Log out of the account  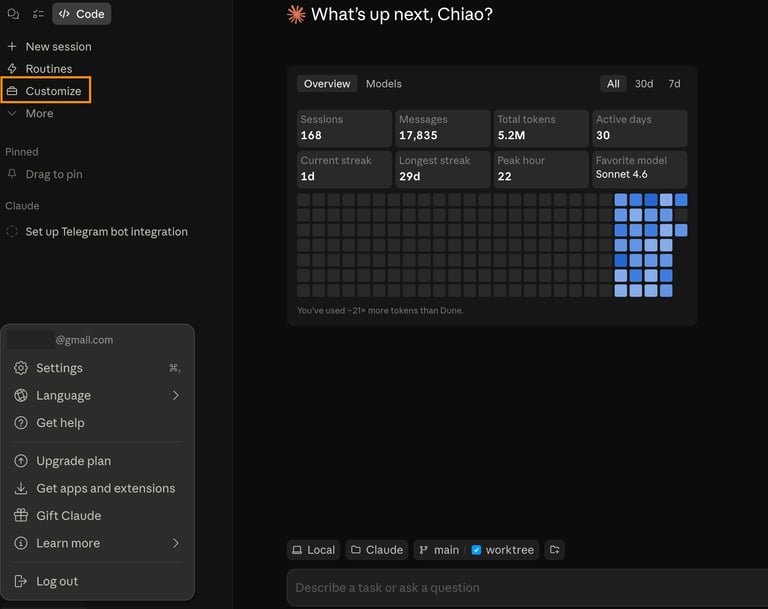click(x=56, y=581)
